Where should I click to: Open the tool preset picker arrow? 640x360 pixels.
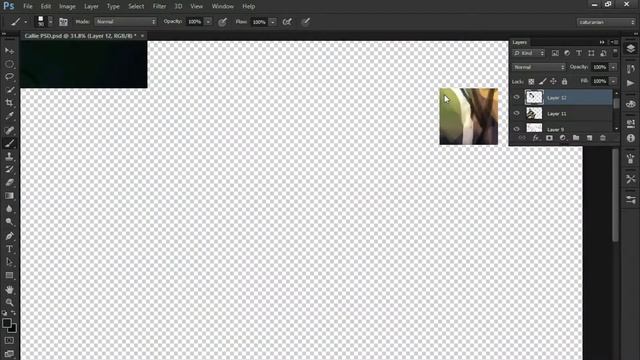point(26,22)
